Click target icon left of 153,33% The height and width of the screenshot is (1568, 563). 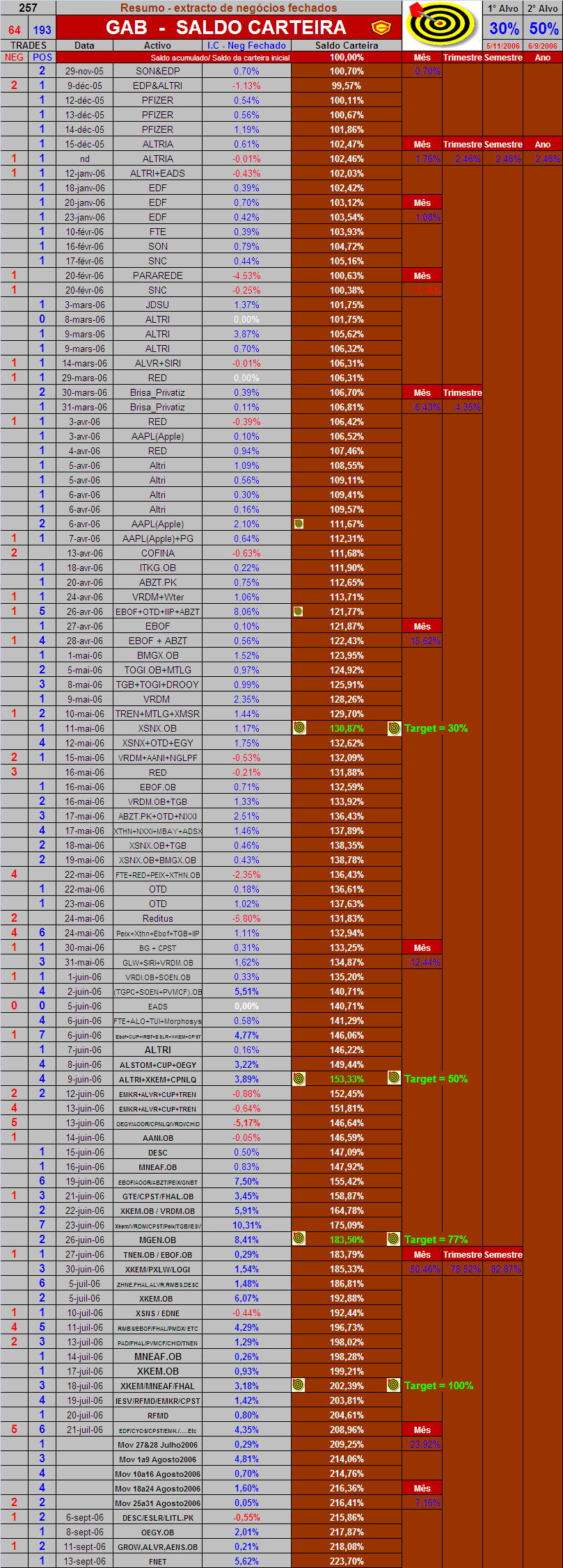[x=299, y=1078]
